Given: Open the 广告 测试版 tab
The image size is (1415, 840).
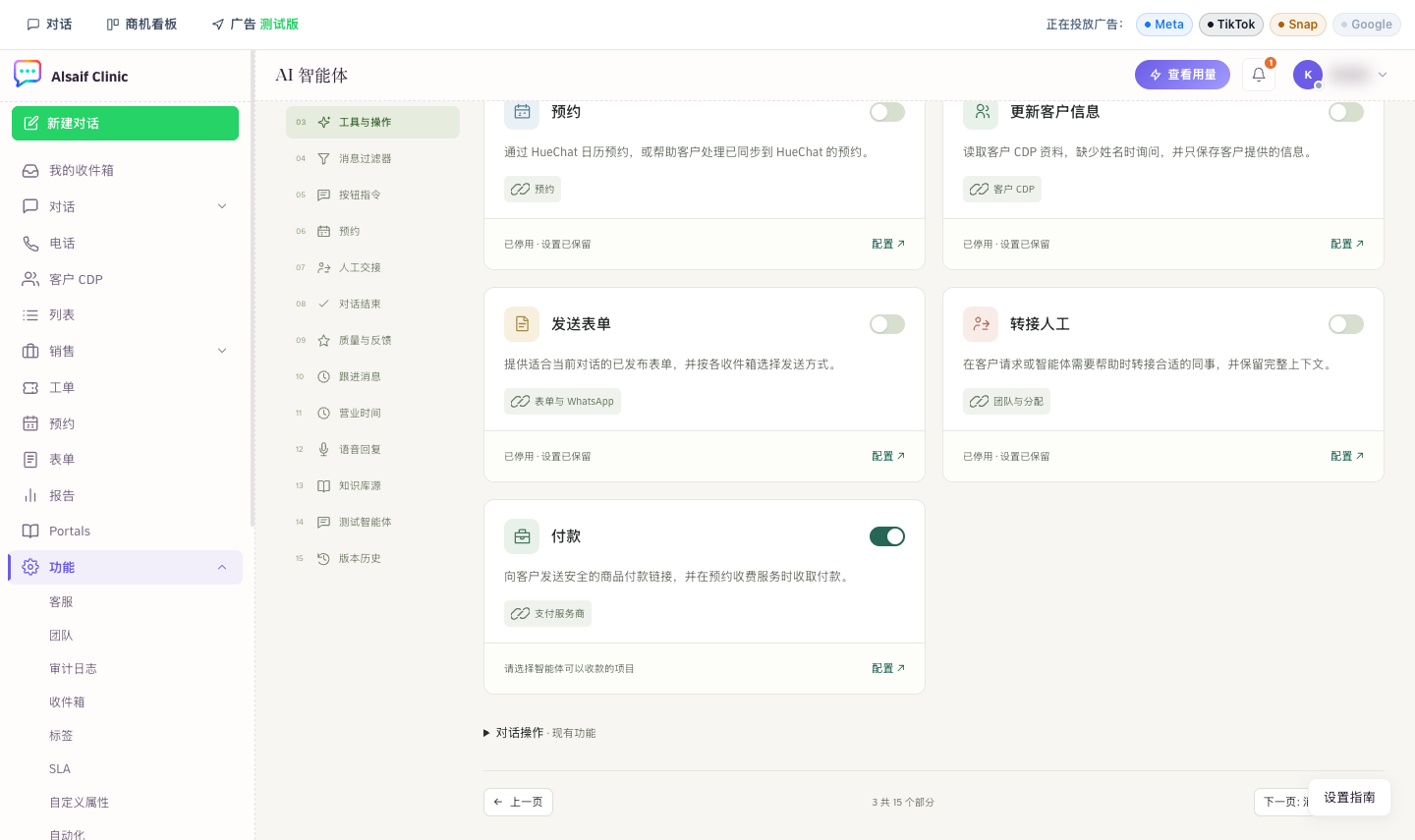Looking at the screenshot, I should (x=255, y=25).
